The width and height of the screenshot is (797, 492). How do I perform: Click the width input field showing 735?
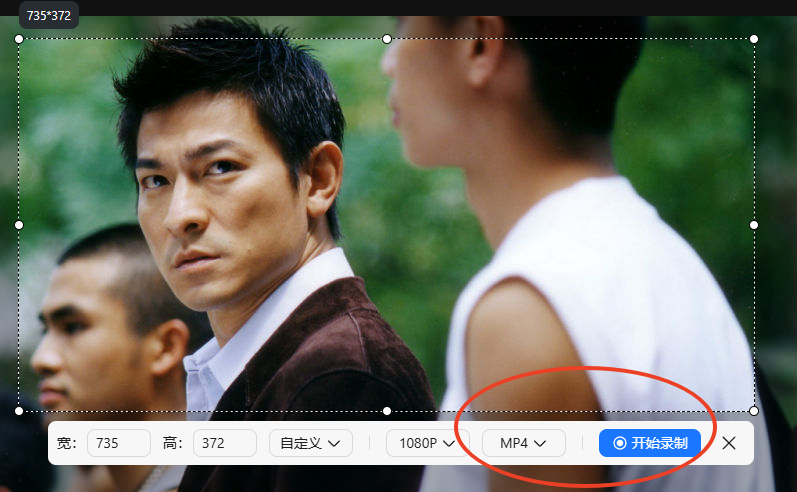coord(119,443)
